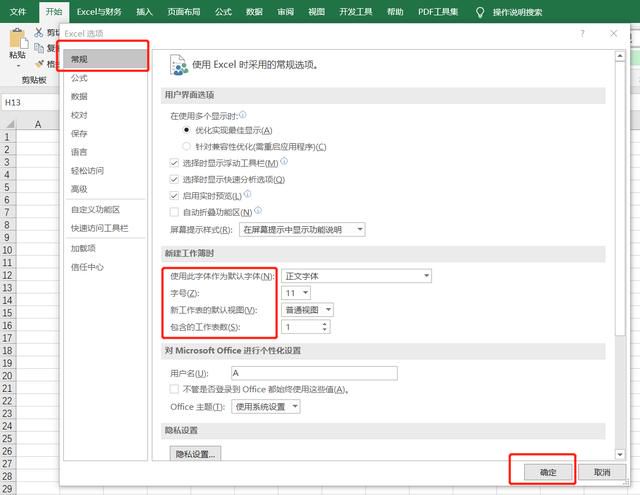
Task: Select 保存 in the options sidebar
Action: point(105,133)
